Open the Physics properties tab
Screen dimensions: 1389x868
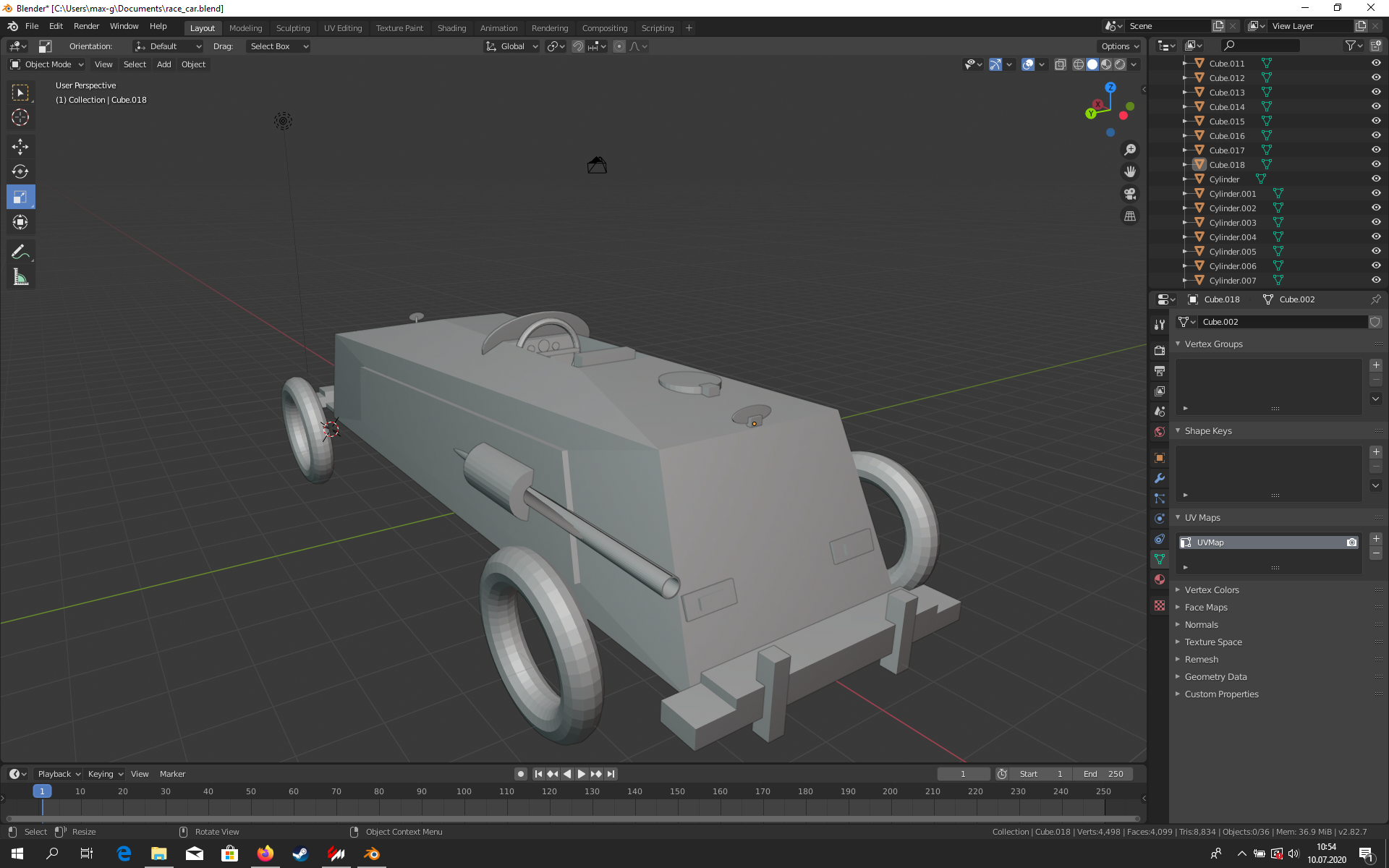(x=1160, y=519)
